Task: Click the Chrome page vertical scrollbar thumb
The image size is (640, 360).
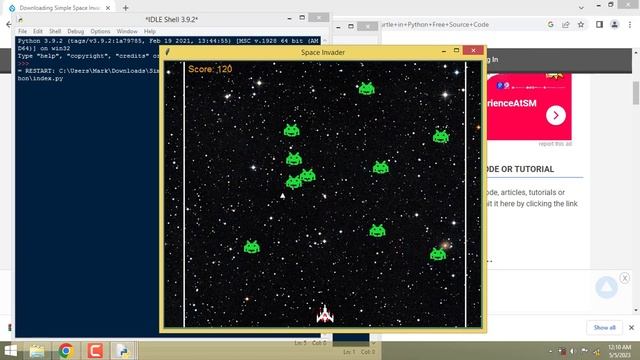Action: pyautogui.click(x=636, y=93)
